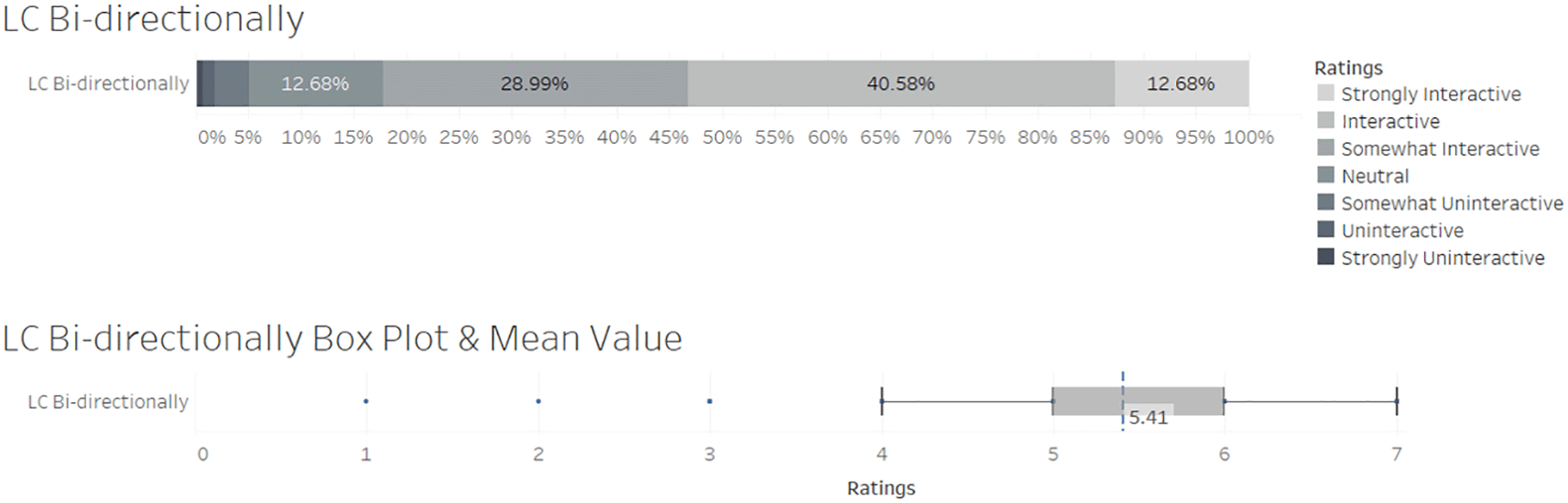The height and width of the screenshot is (503, 1568).
Task: Click the 'LC Bi-directionally Box Plot & Mean Value' title
Action: point(342,339)
